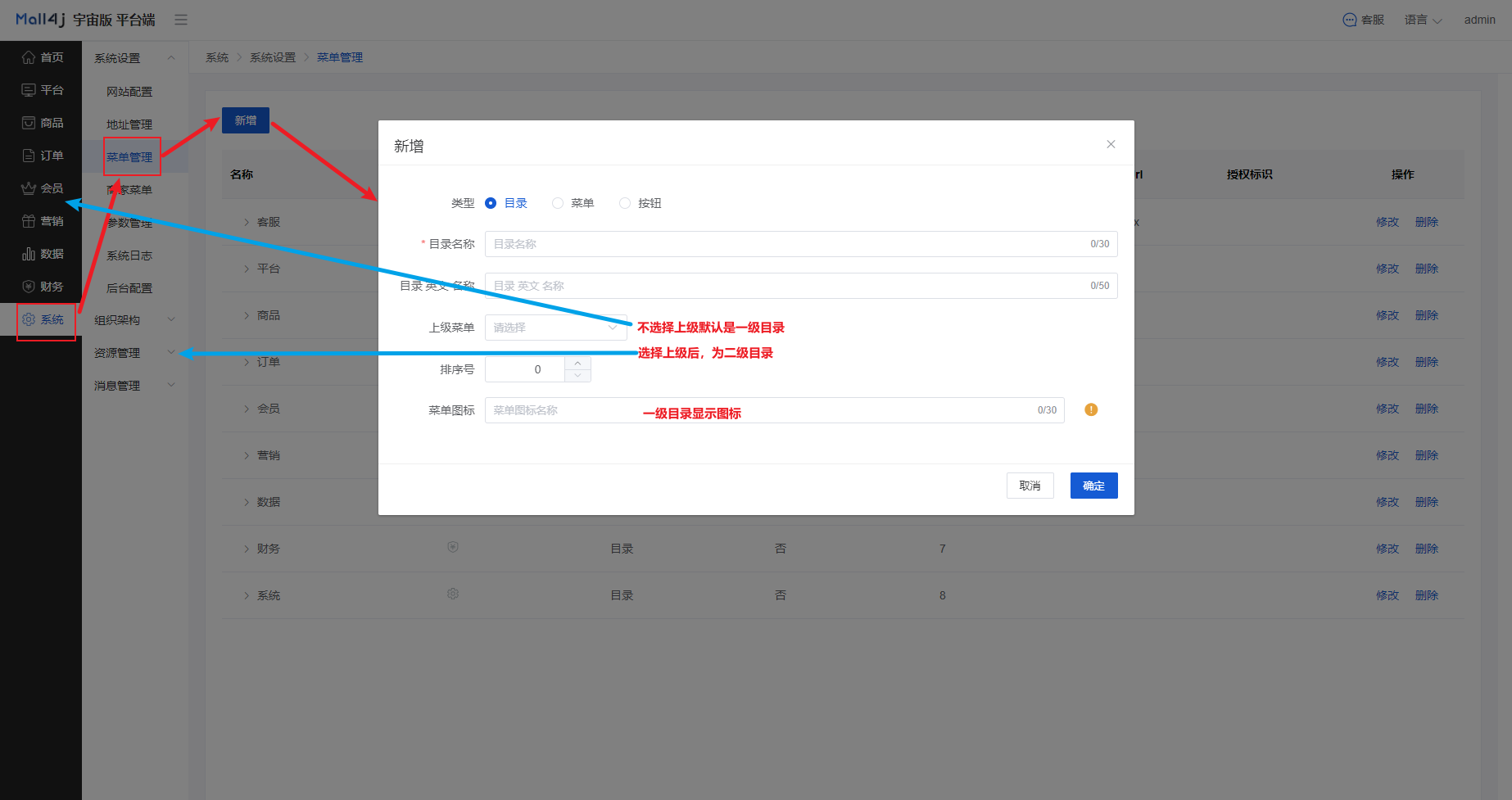Click the shield icon for 财务
The image size is (1512, 800).
(29, 287)
